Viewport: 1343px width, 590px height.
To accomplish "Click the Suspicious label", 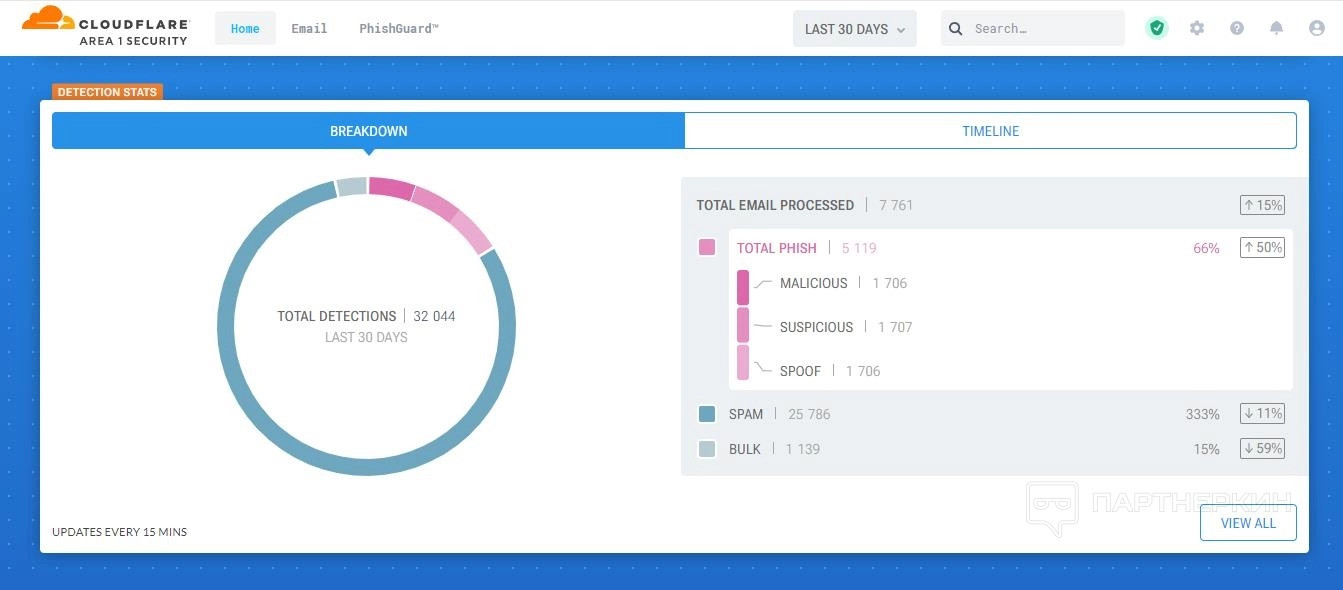I will pyautogui.click(x=817, y=327).
